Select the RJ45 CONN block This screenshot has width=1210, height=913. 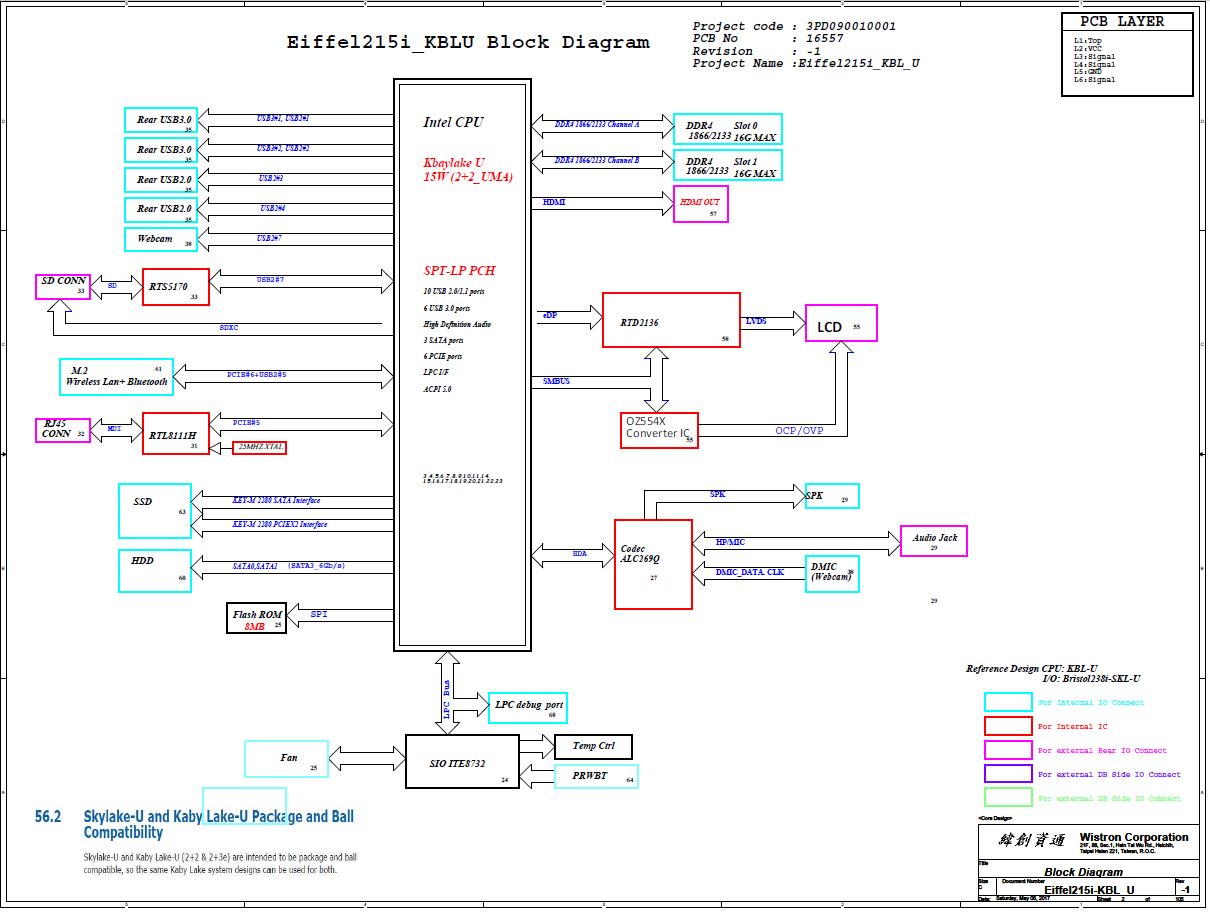pyautogui.click(x=63, y=430)
